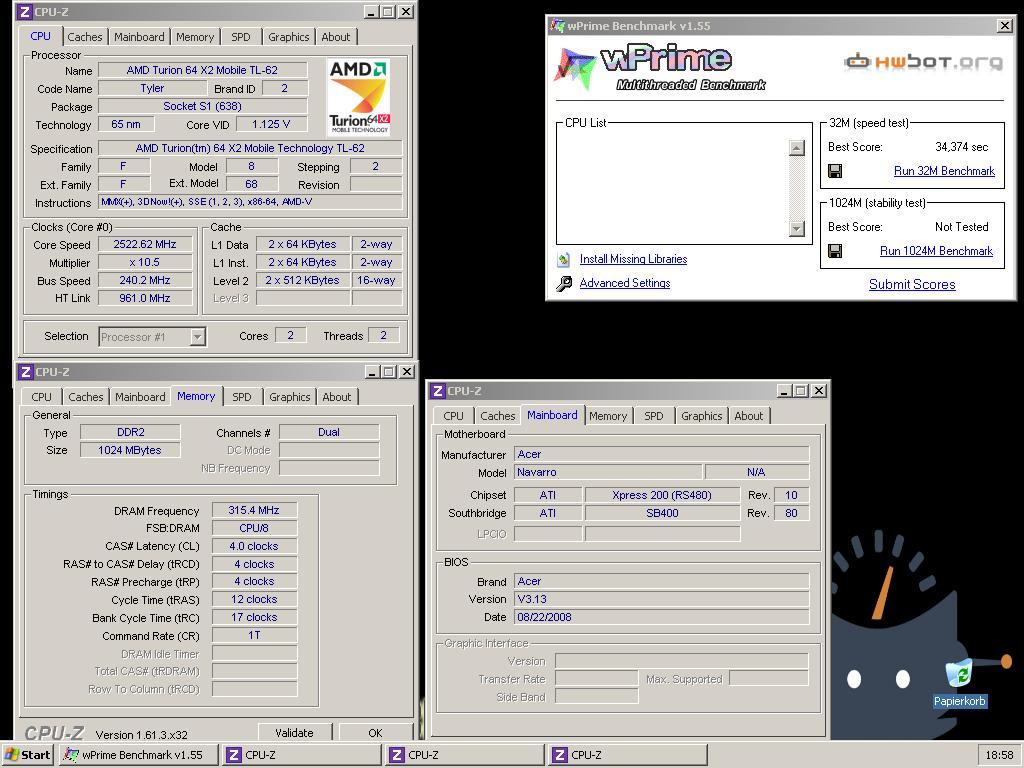This screenshot has height=768, width=1024.
Task: Click the Advanced Settings key icon
Action: (x=564, y=283)
